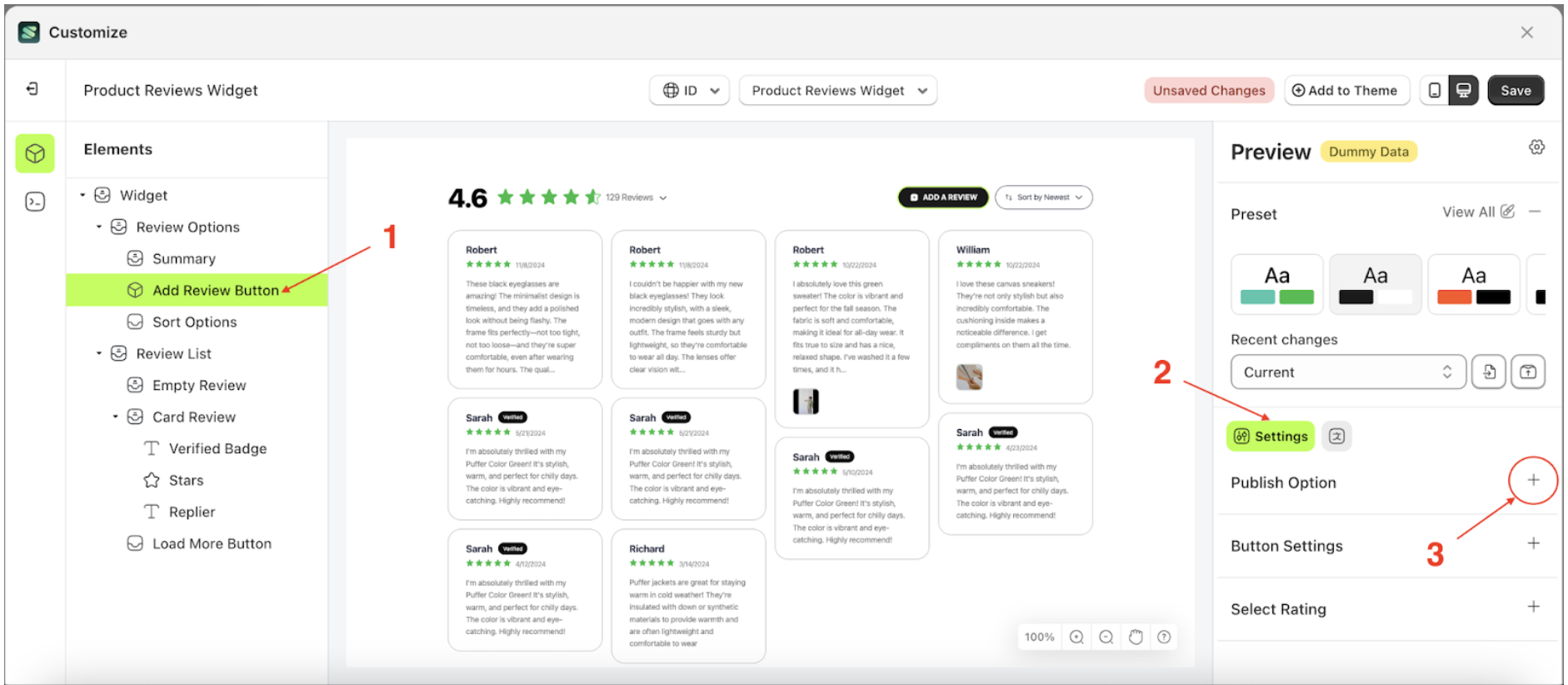Expand the 129 Reviews chevron
The image size is (1568, 685).
pos(663,198)
